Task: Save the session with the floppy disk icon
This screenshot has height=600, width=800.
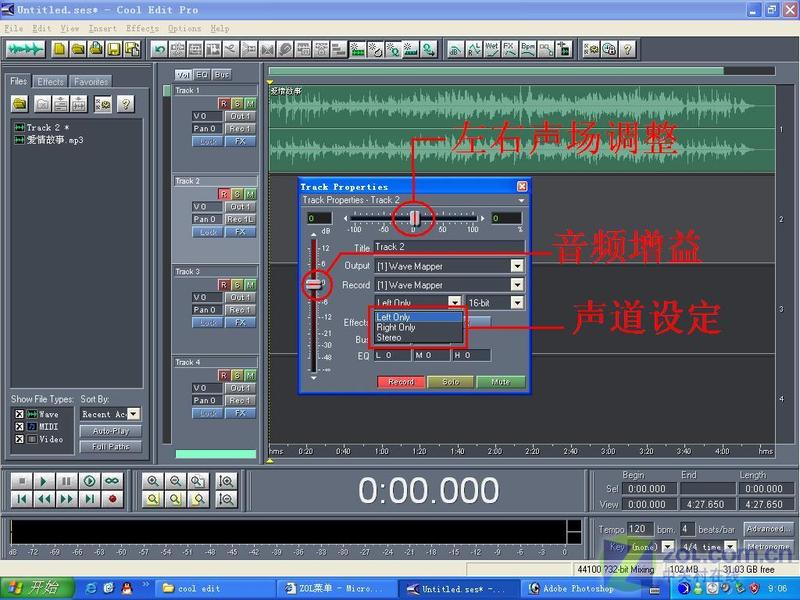Action: (114, 49)
